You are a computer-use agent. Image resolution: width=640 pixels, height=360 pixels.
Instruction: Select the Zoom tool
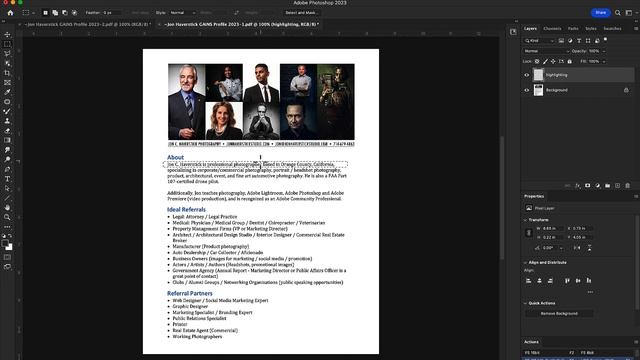click(x=7, y=217)
